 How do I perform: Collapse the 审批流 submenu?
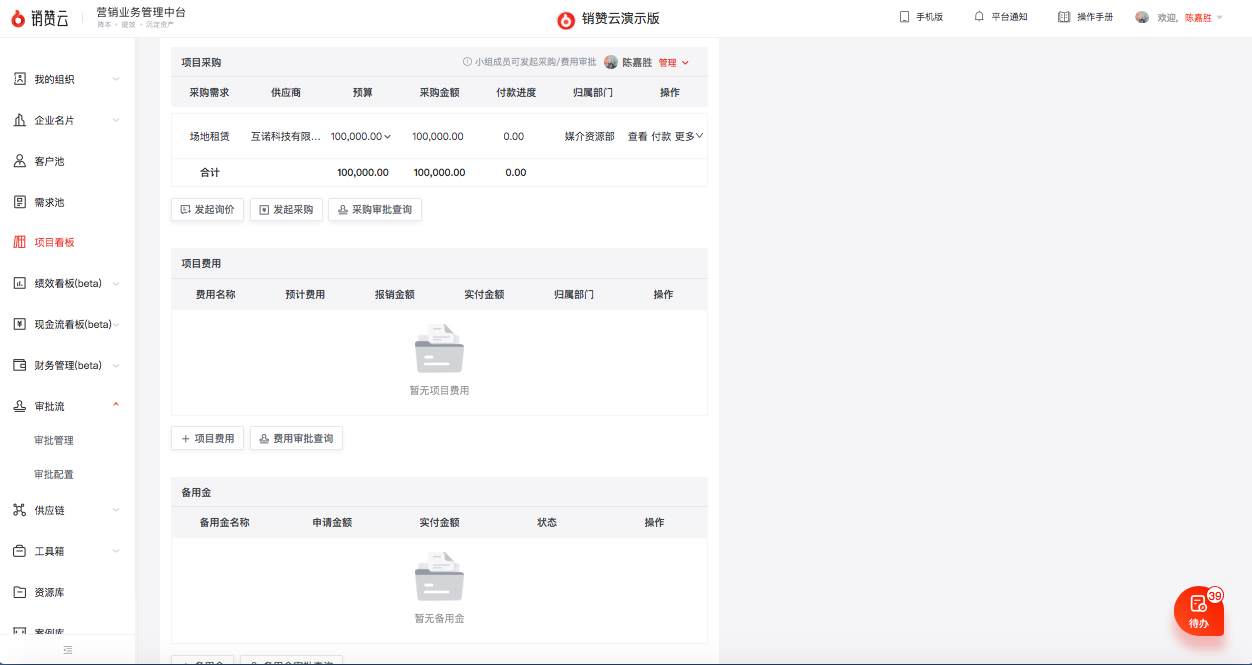(x=116, y=405)
